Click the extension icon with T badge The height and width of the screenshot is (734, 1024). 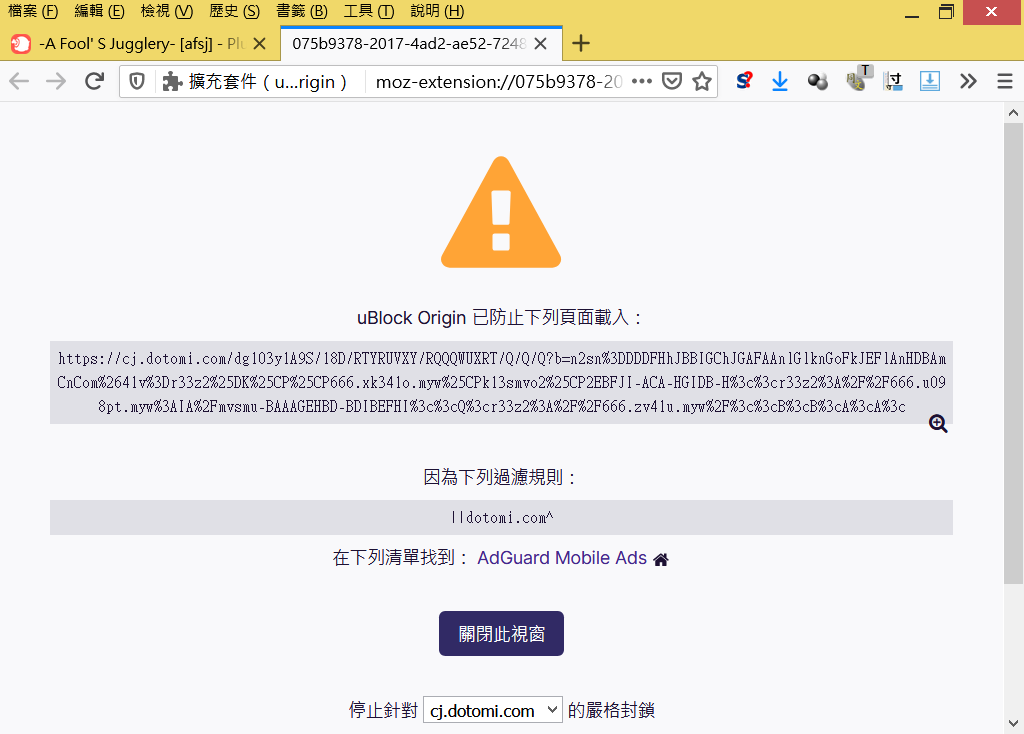[x=858, y=78]
